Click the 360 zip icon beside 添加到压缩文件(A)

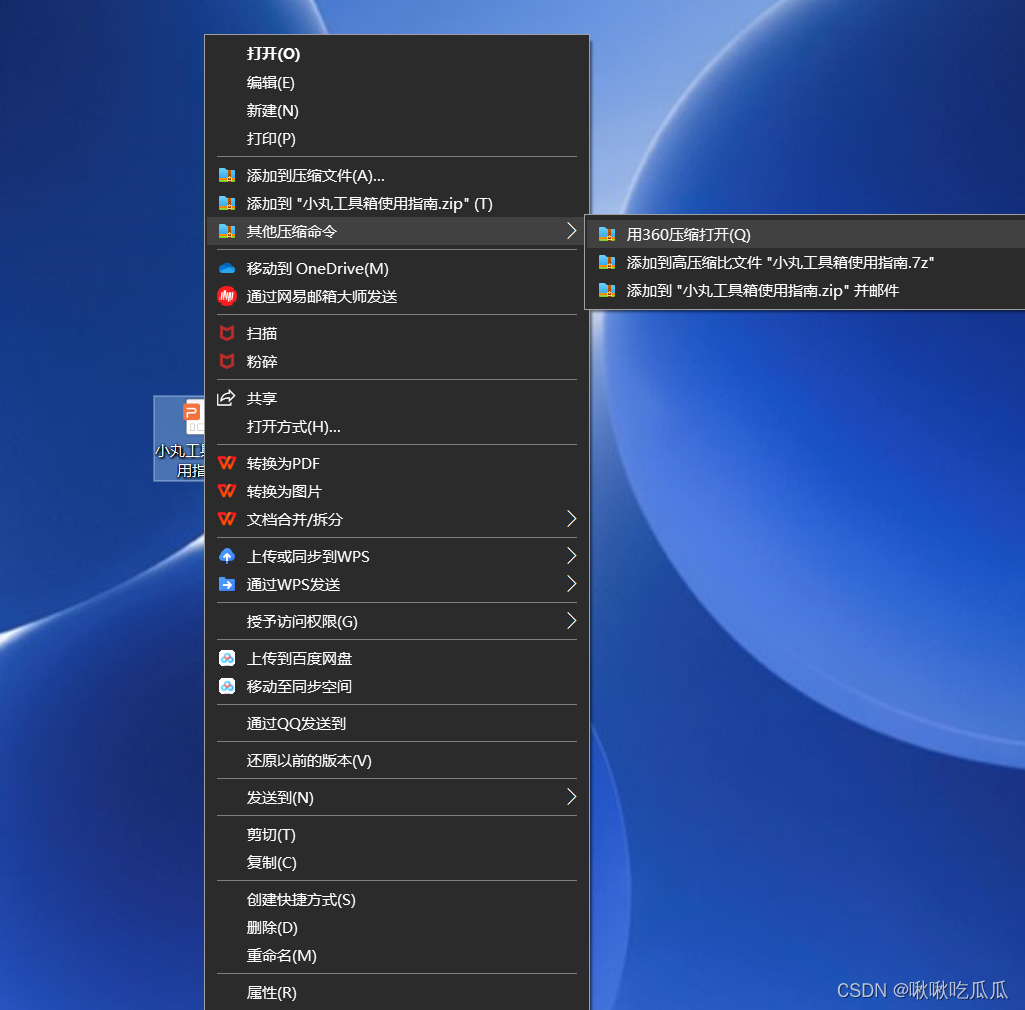pyautogui.click(x=227, y=175)
